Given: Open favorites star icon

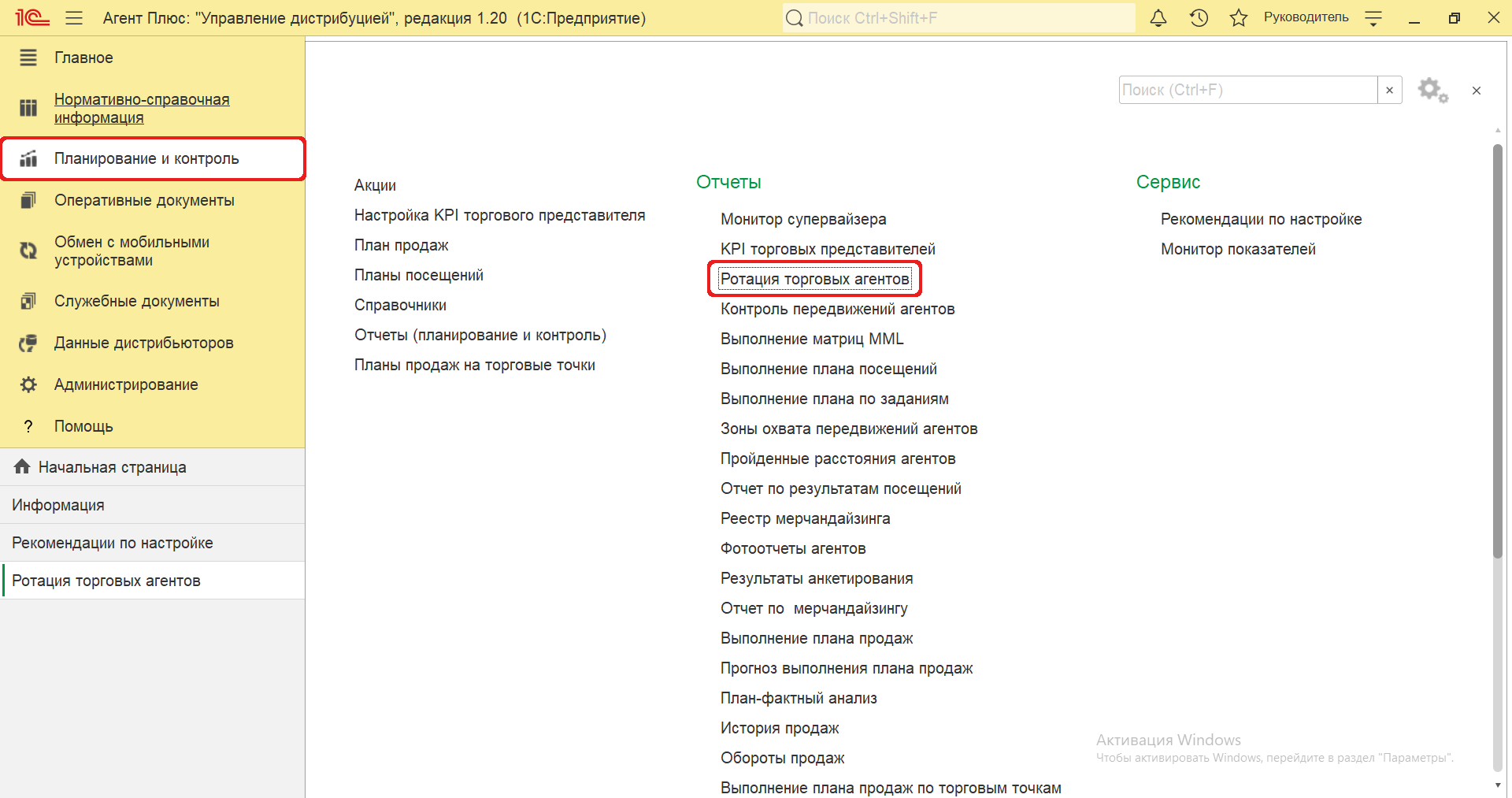Looking at the screenshot, I should click(1239, 18).
